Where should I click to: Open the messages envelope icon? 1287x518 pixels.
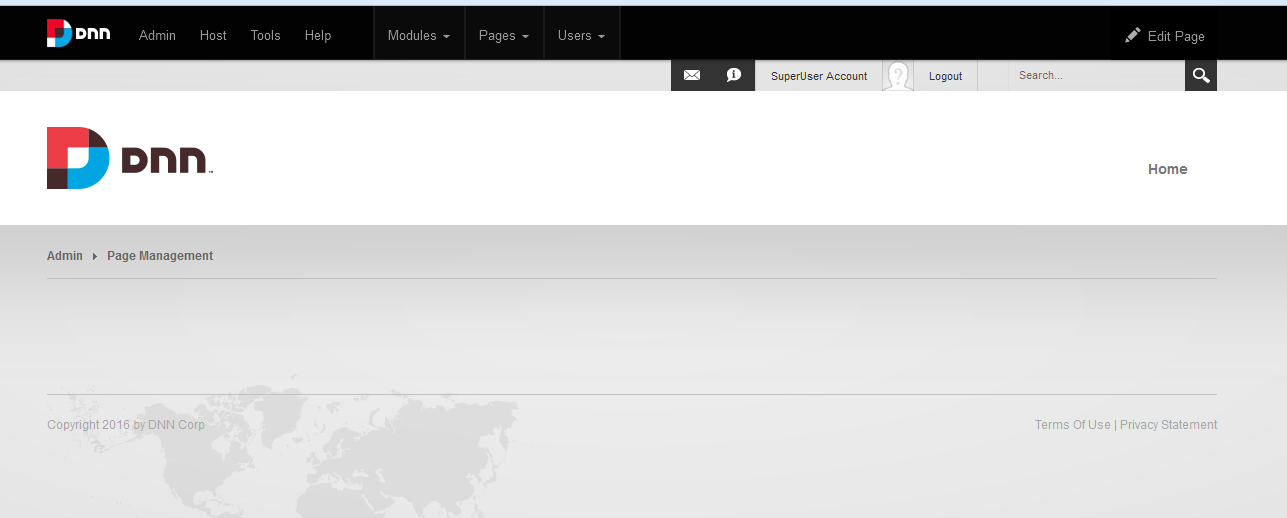(692, 75)
